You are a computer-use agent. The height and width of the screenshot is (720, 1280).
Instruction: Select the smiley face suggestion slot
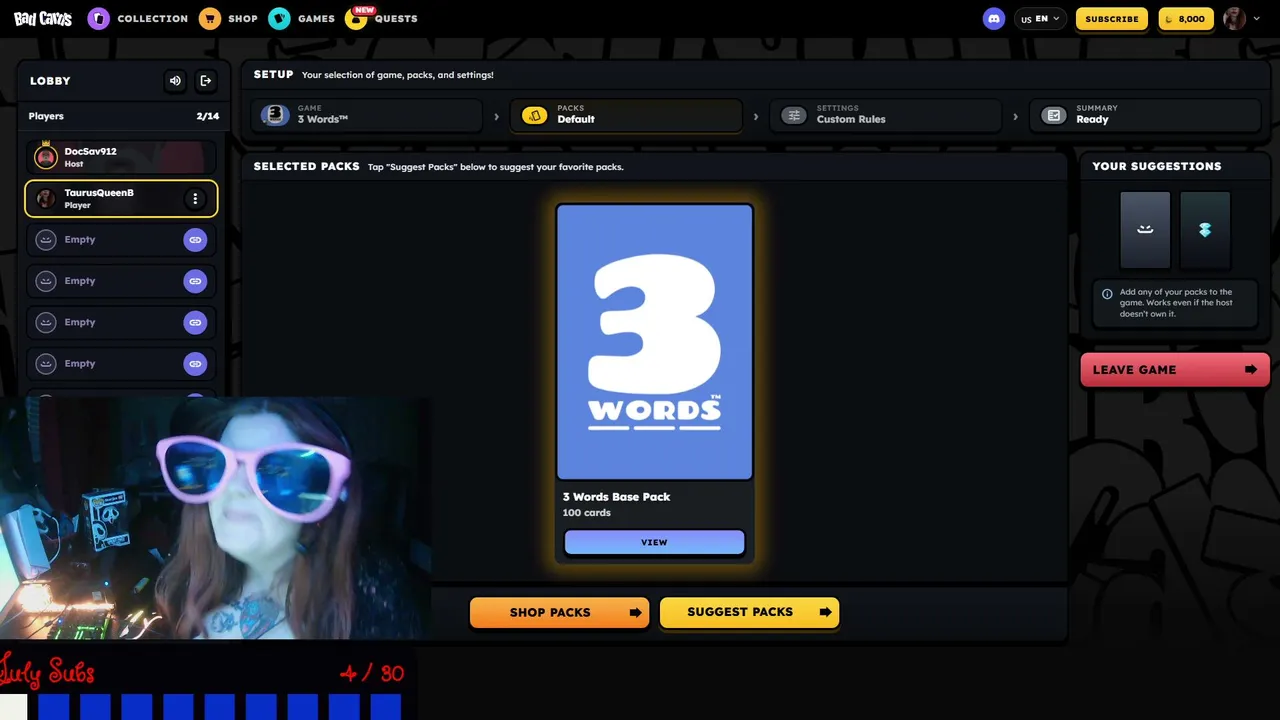[x=1145, y=230]
